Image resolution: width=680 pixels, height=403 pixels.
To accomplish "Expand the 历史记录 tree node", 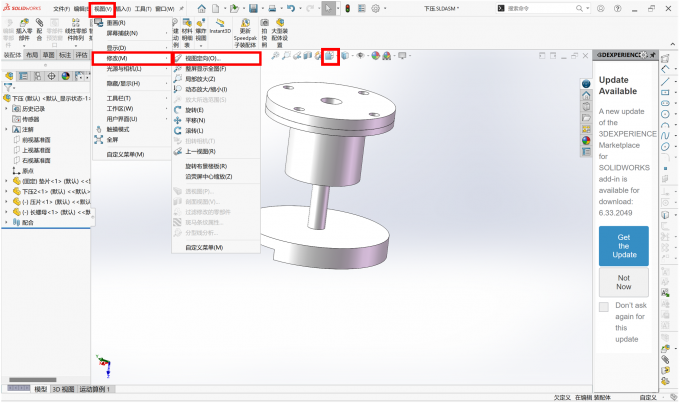I will 7,108.
